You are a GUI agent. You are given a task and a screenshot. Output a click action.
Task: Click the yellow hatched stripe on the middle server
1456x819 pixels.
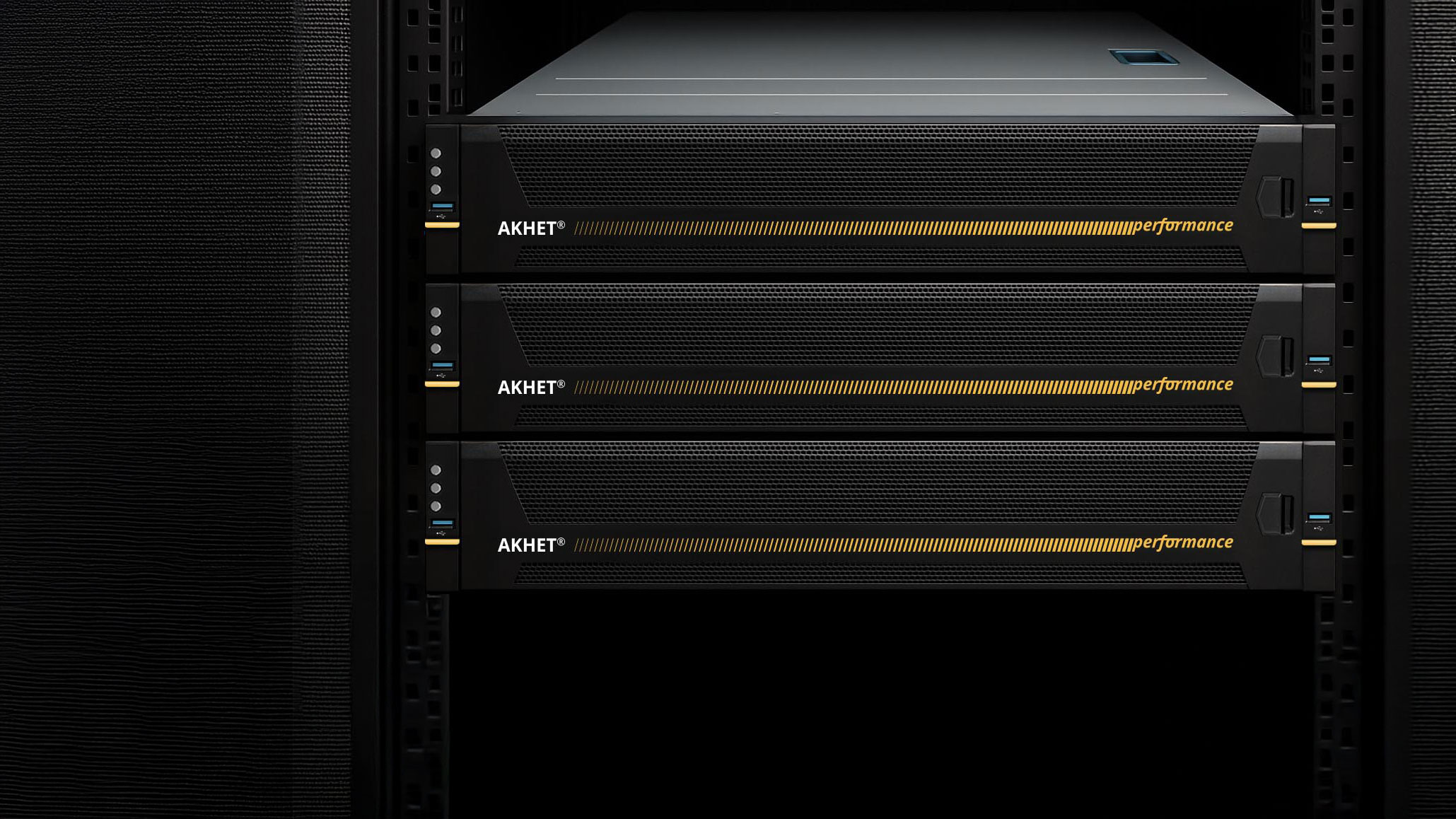[x=853, y=387]
